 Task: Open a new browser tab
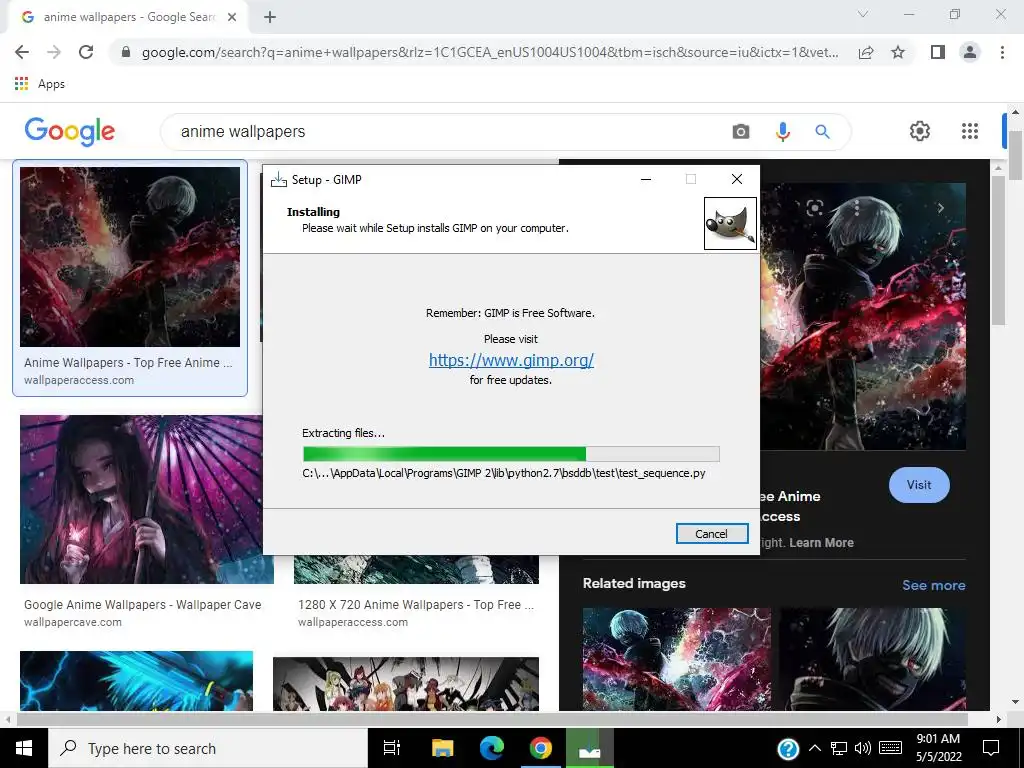pyautogui.click(x=270, y=17)
